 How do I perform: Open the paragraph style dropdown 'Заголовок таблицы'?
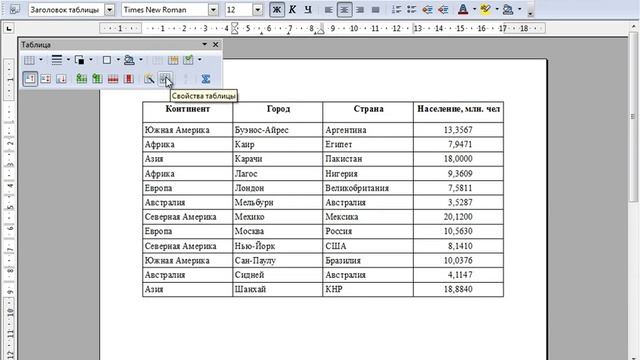109,9
